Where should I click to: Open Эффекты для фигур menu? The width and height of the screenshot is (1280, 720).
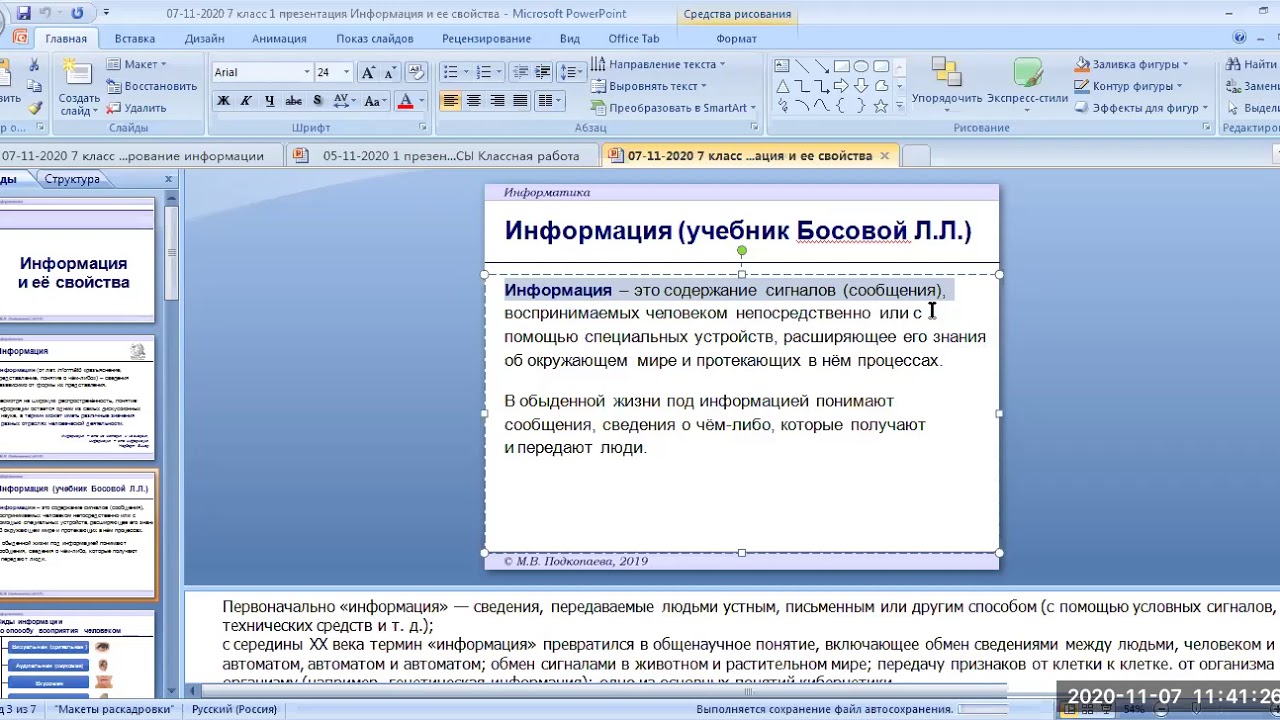[1141, 108]
